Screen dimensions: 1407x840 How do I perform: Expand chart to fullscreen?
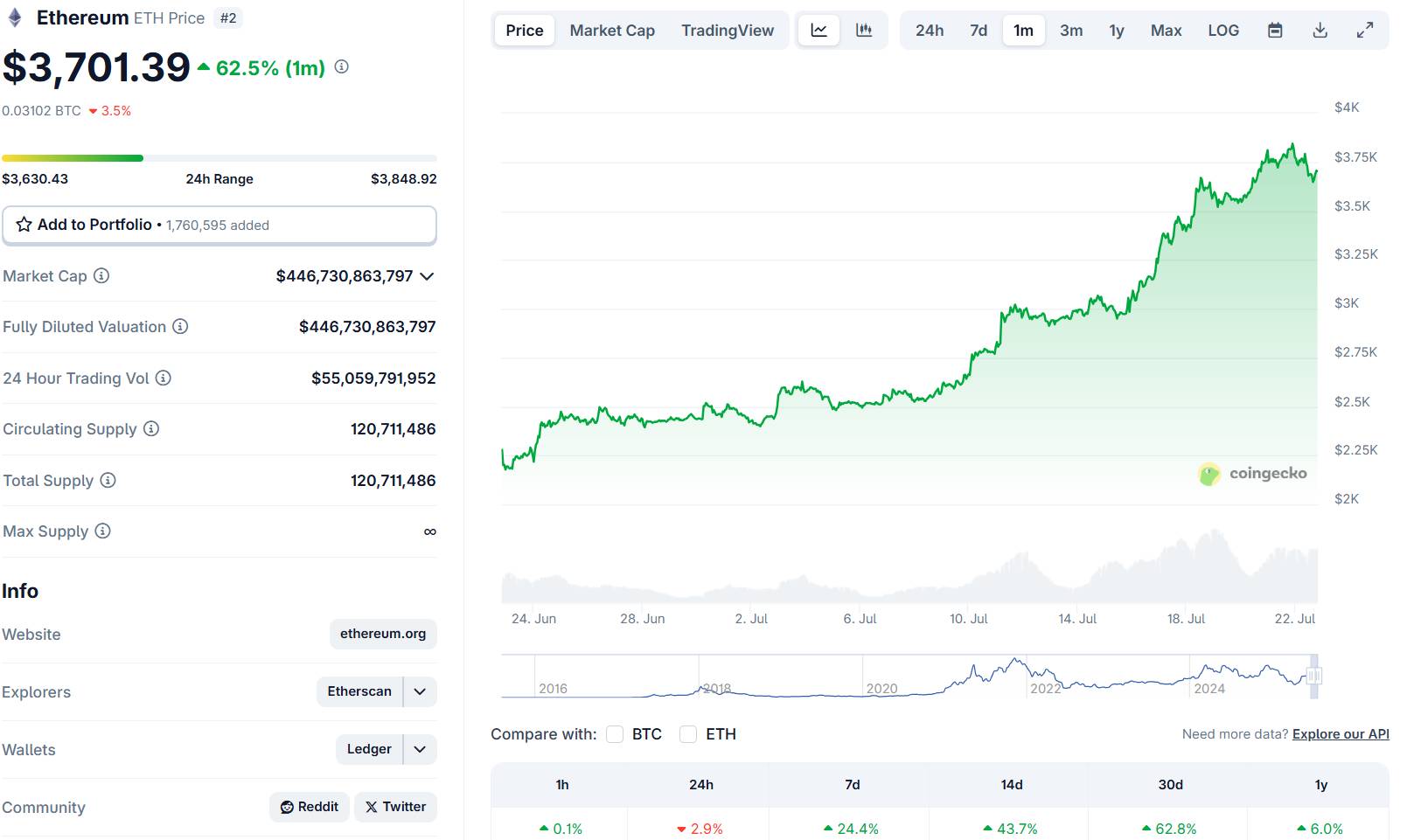click(x=1365, y=31)
